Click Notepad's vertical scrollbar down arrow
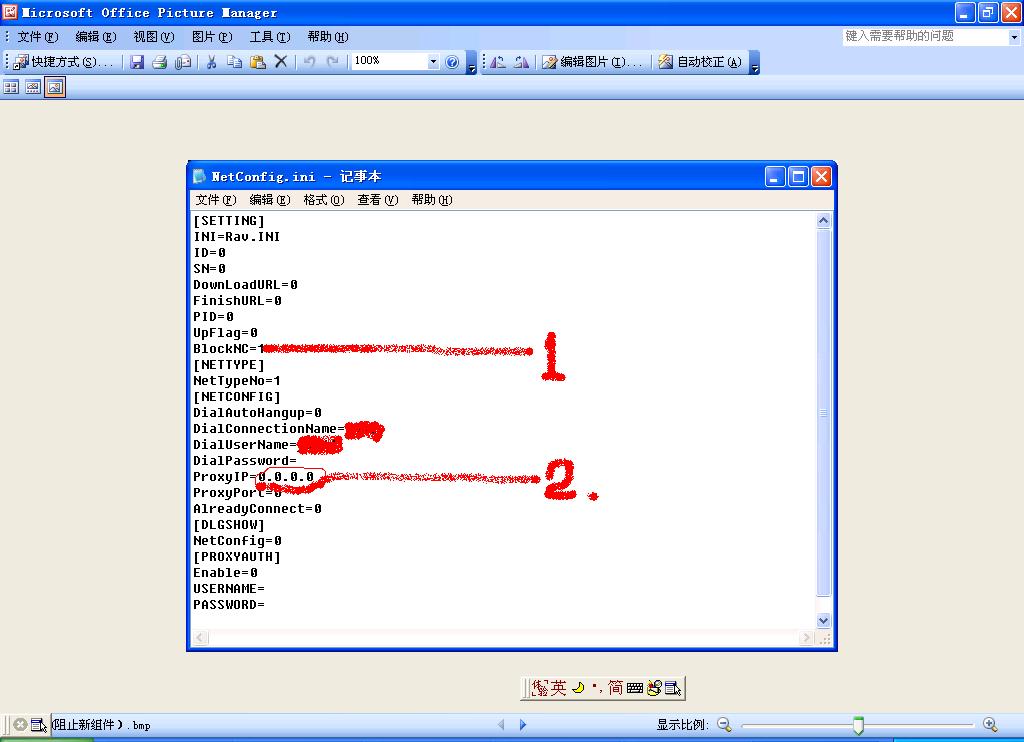This screenshot has width=1024, height=742. pyautogui.click(x=824, y=621)
